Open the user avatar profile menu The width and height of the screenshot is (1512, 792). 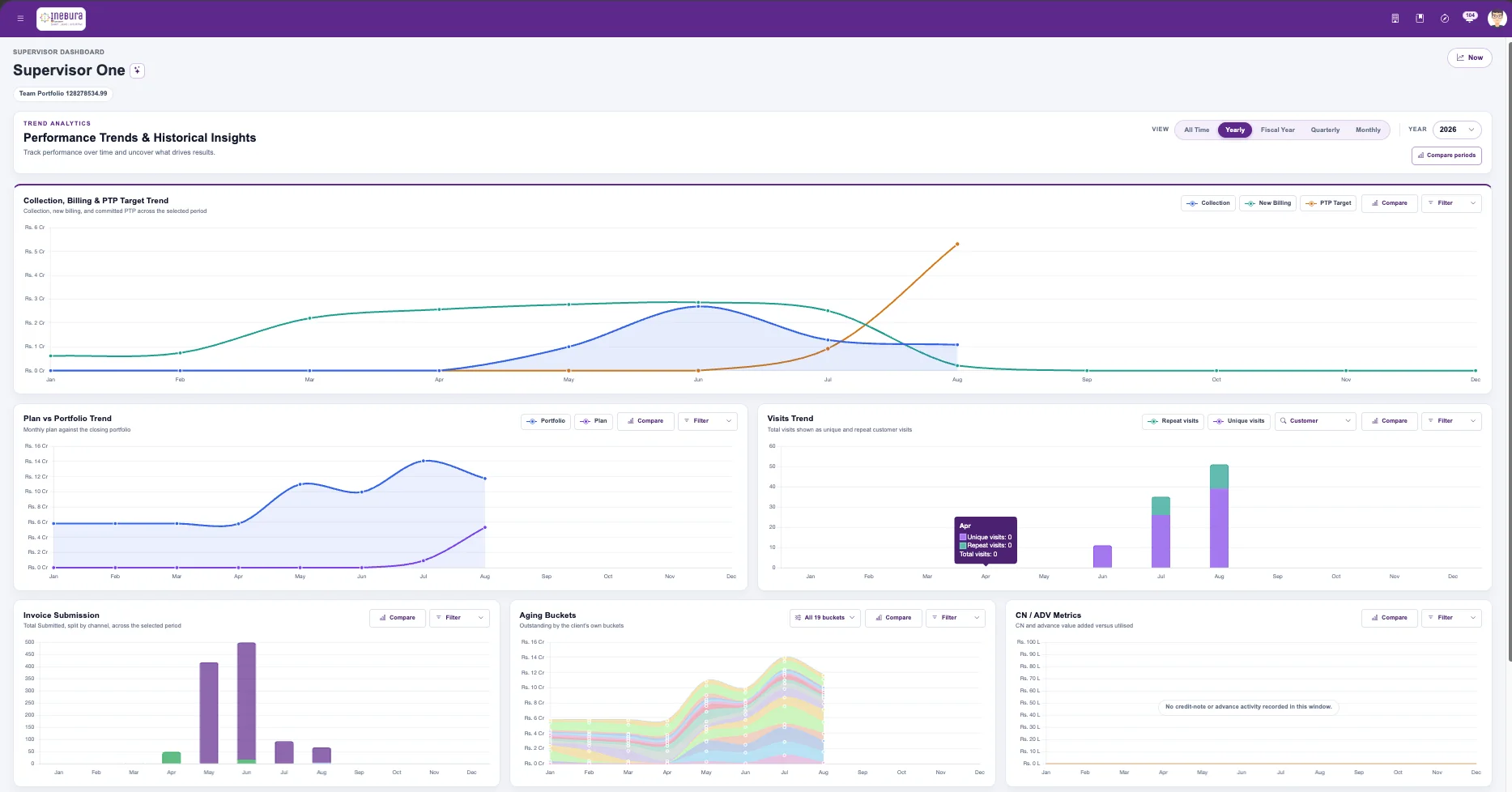1497,18
